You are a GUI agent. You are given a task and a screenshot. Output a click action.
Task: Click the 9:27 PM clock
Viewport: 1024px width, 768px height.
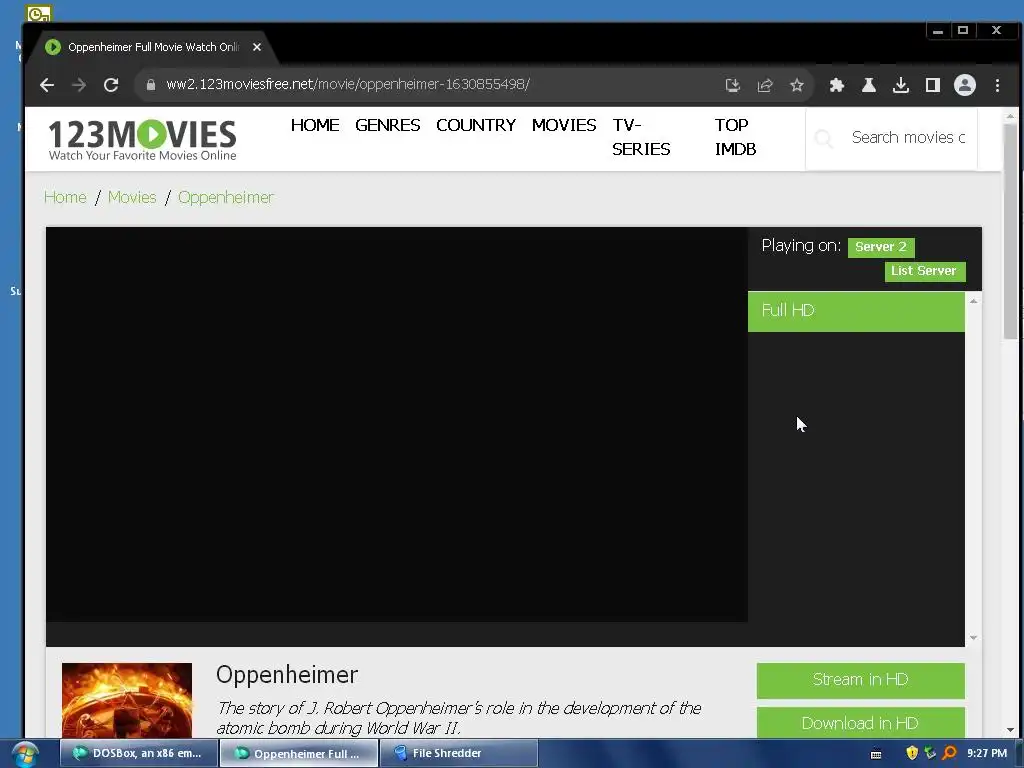pos(987,754)
